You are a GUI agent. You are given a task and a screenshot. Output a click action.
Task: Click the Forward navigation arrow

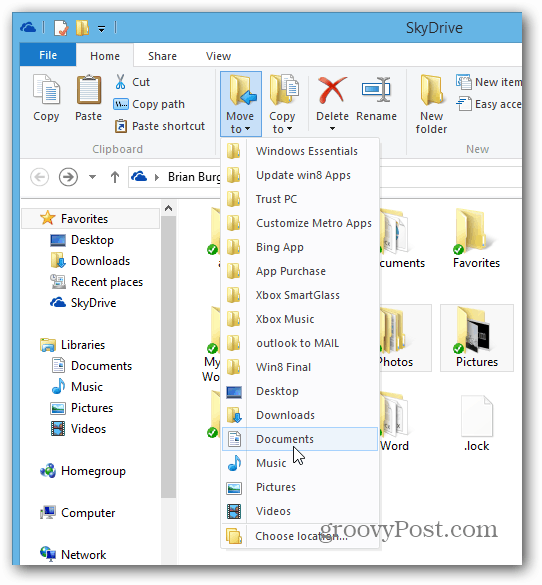pyautogui.click(x=68, y=177)
